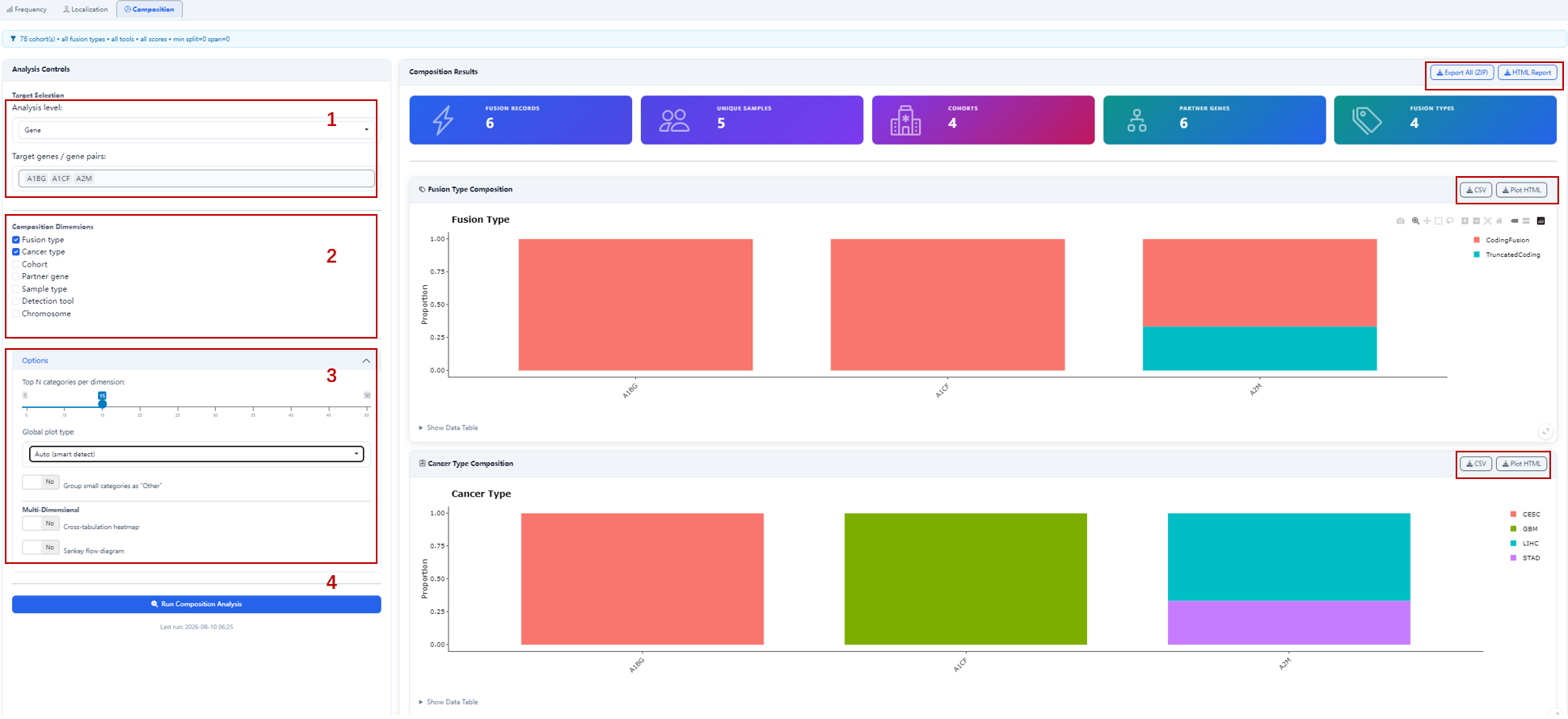
Task: Open the Plotly logo icon in modebar
Action: pyautogui.click(x=1541, y=221)
